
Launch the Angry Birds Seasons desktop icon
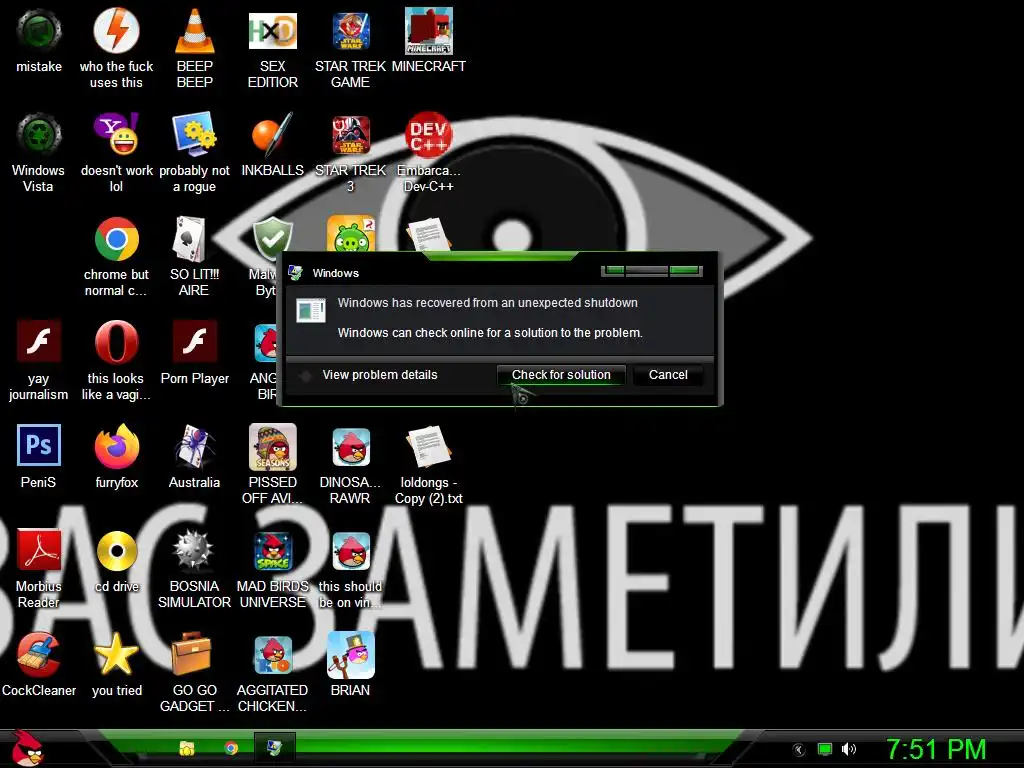(x=272, y=447)
